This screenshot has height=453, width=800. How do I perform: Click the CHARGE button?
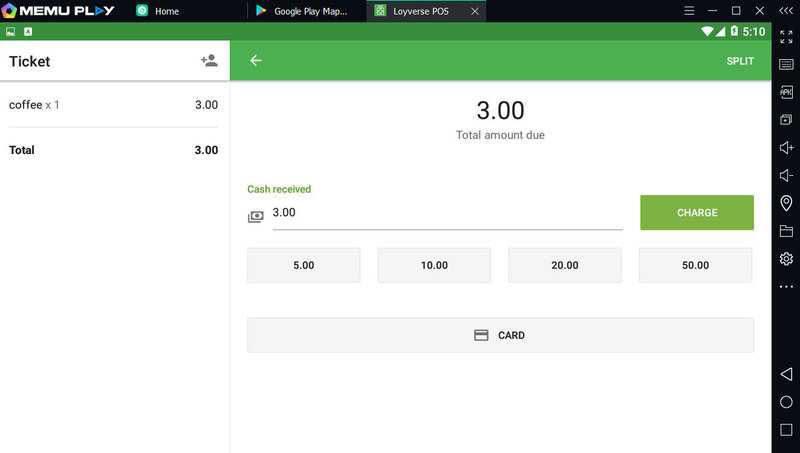(x=696, y=213)
